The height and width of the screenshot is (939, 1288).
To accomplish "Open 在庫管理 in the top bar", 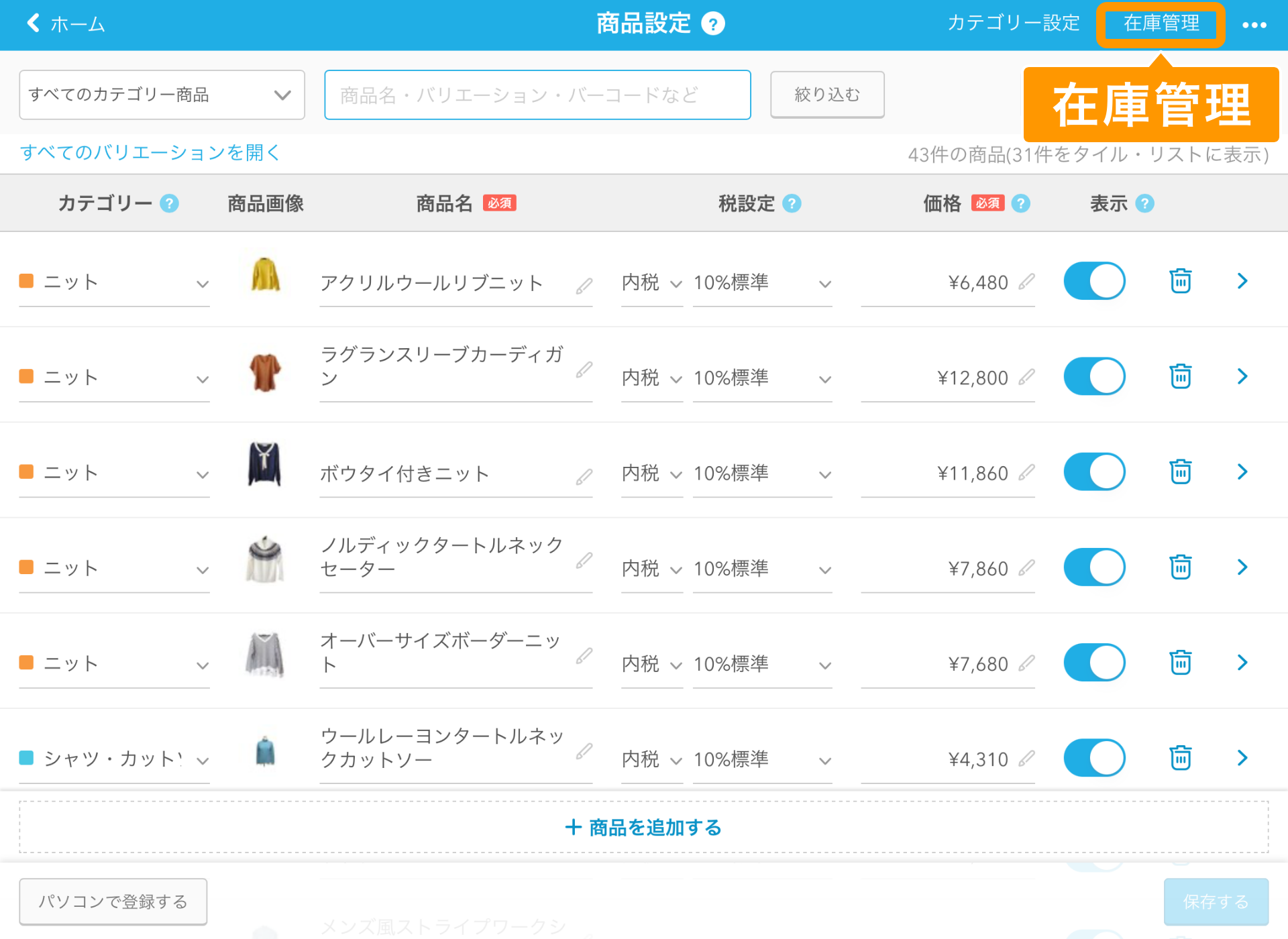I will 1161,23.
